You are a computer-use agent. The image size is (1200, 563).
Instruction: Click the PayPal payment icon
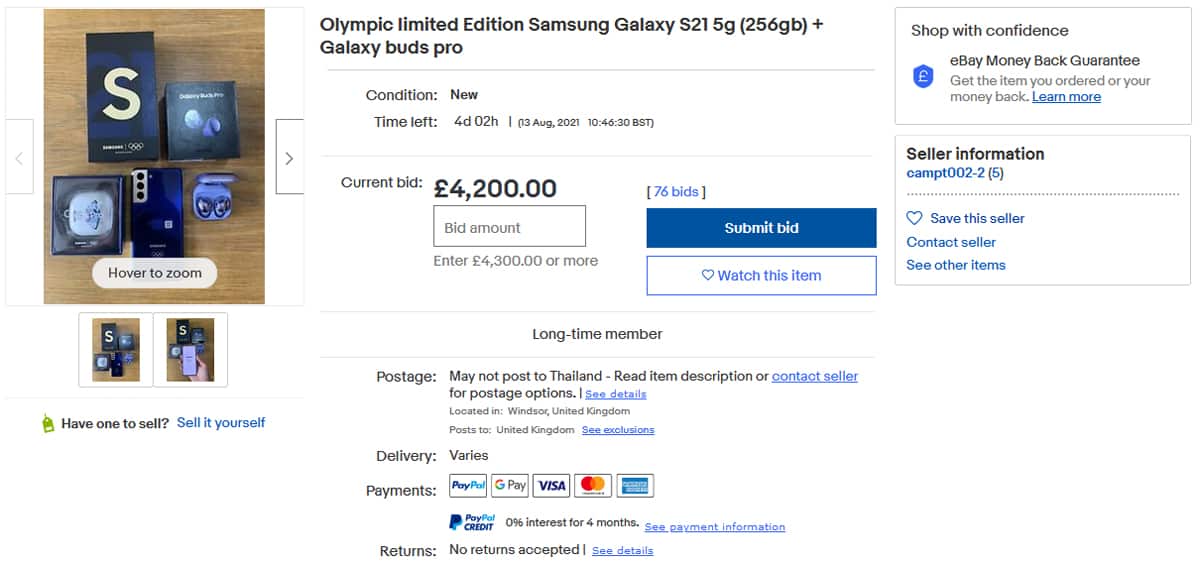click(468, 486)
